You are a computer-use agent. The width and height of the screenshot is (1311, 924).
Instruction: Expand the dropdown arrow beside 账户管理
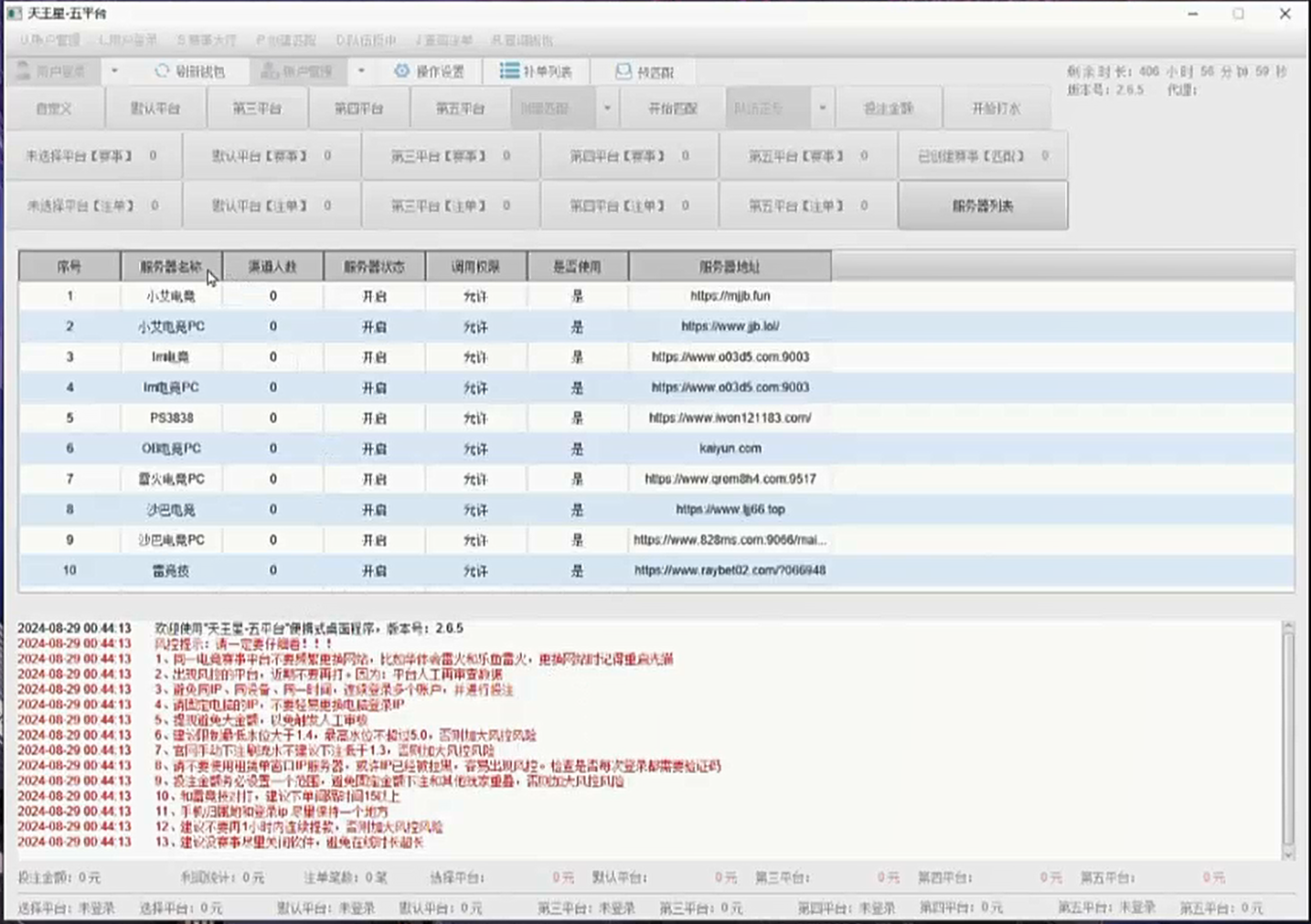pyautogui.click(x=361, y=71)
